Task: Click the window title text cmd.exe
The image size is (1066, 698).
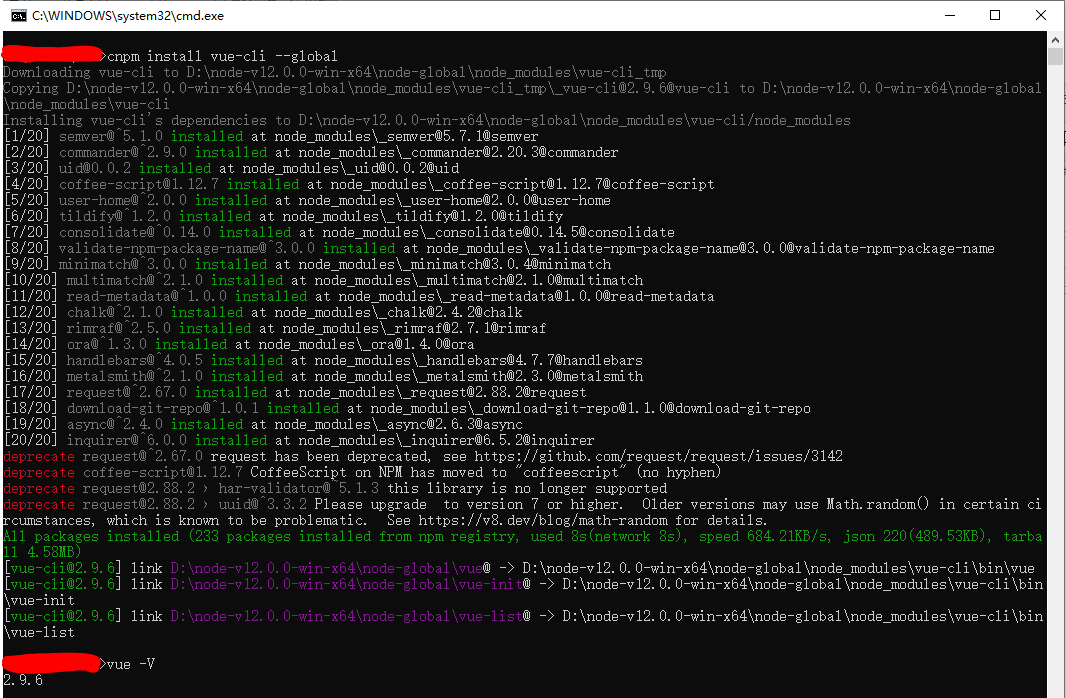Action: (x=128, y=16)
